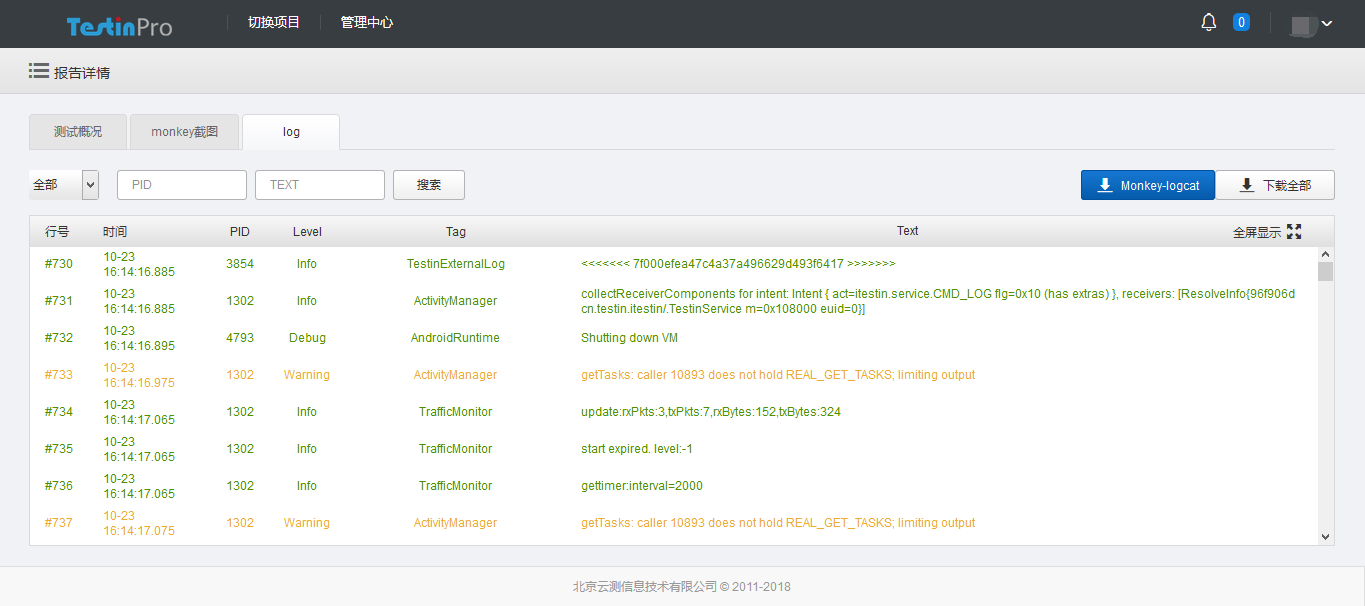Click the 全屏显示 link
The height and width of the screenshot is (606, 1365).
[1257, 232]
